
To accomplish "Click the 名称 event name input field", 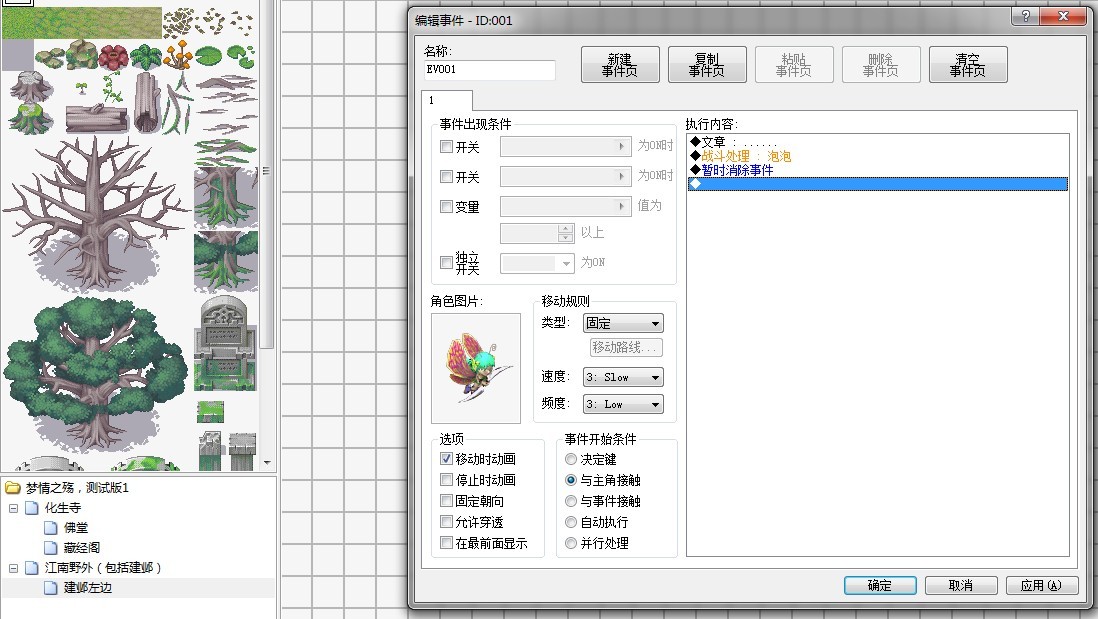I will click(x=489, y=69).
